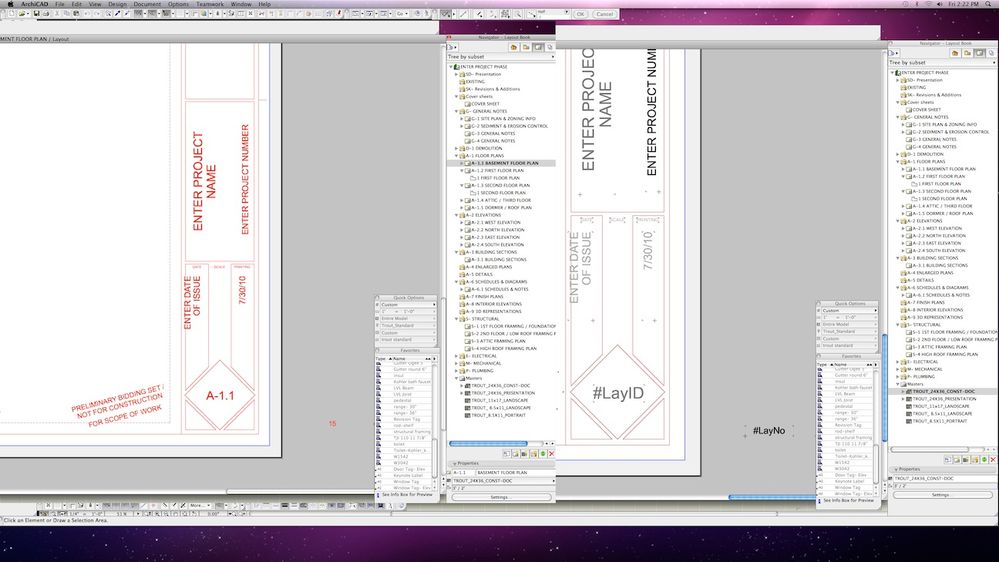Open Entire Model dropdown in left Quick Options
999x562 pixels.
406,319
